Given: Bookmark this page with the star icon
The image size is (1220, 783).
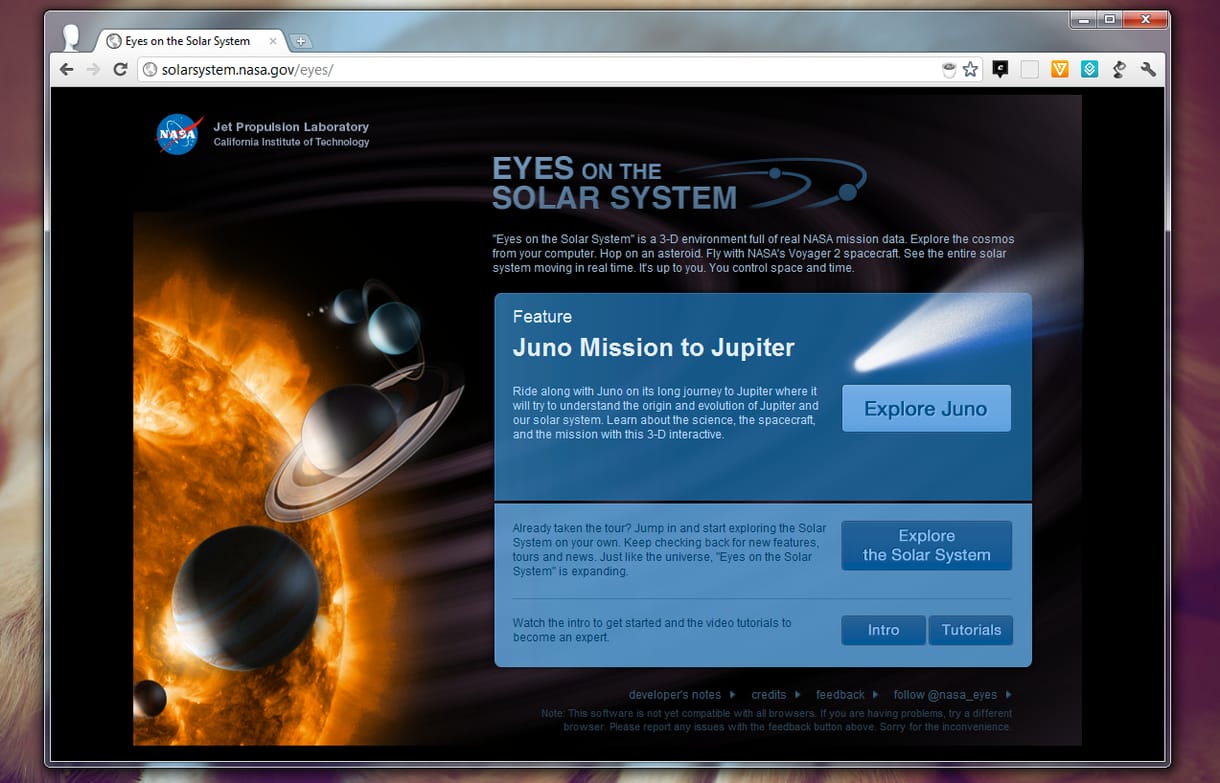Looking at the screenshot, I should pos(970,69).
